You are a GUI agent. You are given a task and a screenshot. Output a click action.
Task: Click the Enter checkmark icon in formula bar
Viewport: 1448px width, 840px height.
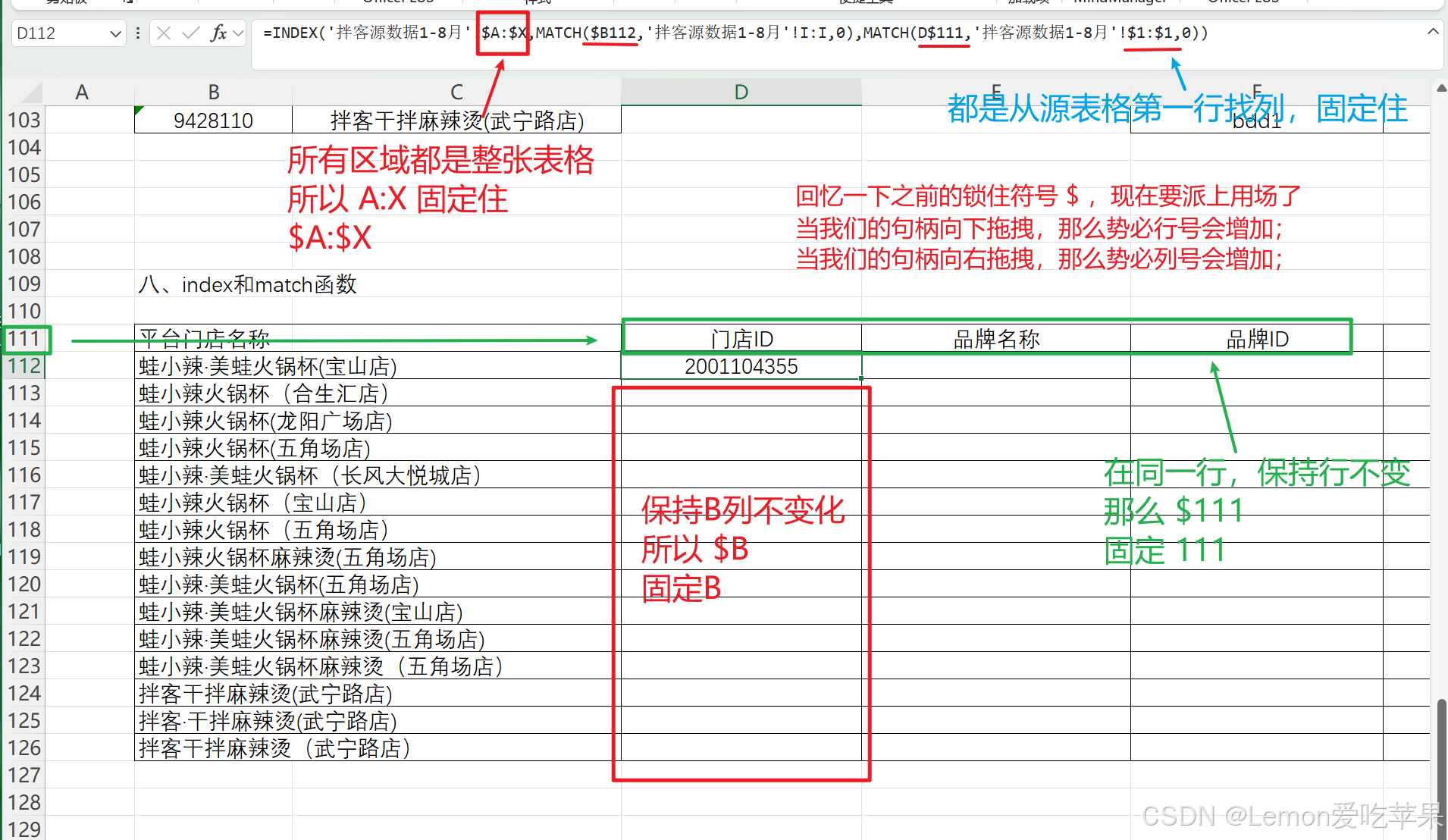pos(190,33)
